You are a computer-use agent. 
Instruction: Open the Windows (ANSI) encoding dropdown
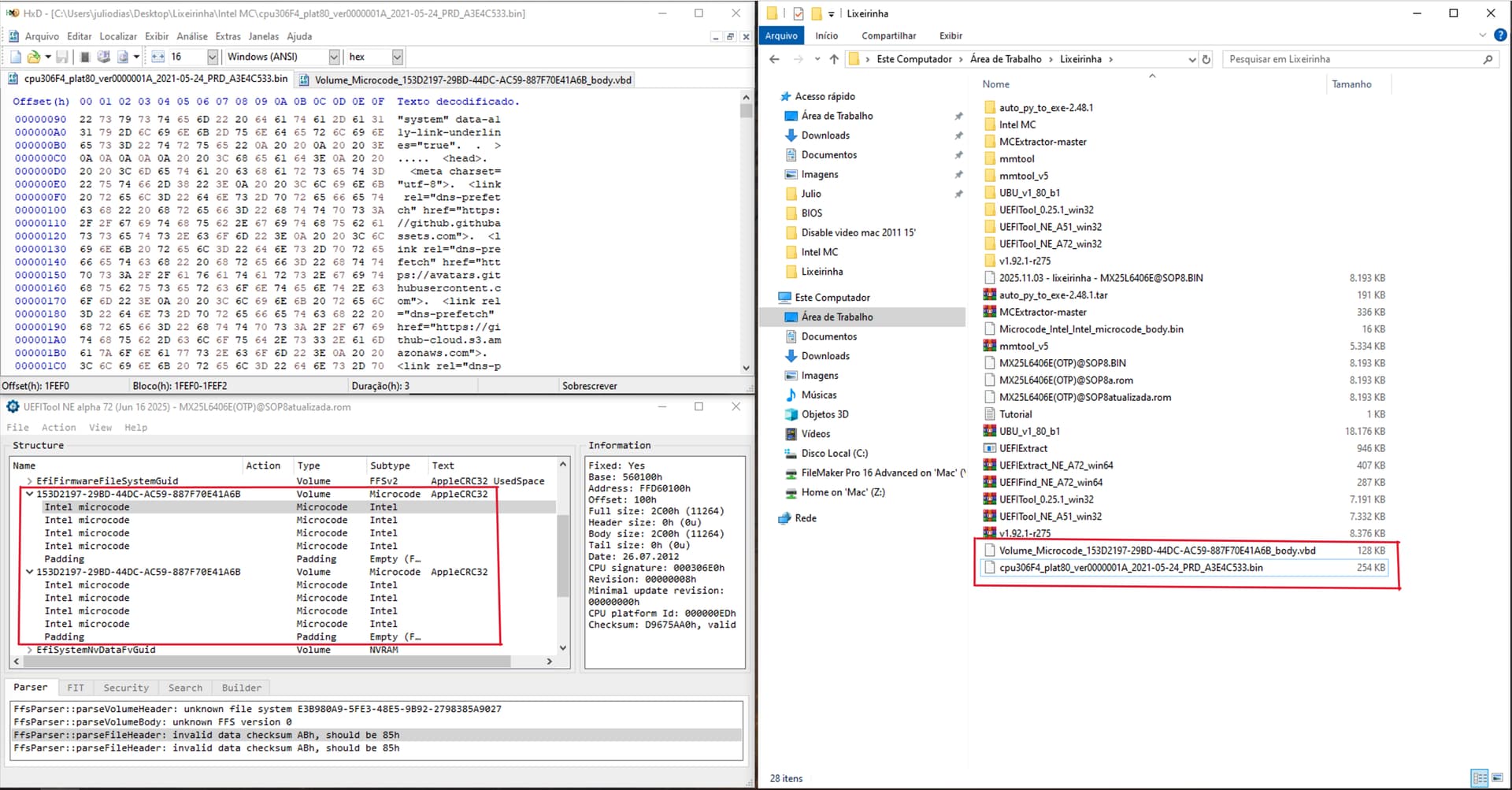pyautogui.click(x=334, y=57)
